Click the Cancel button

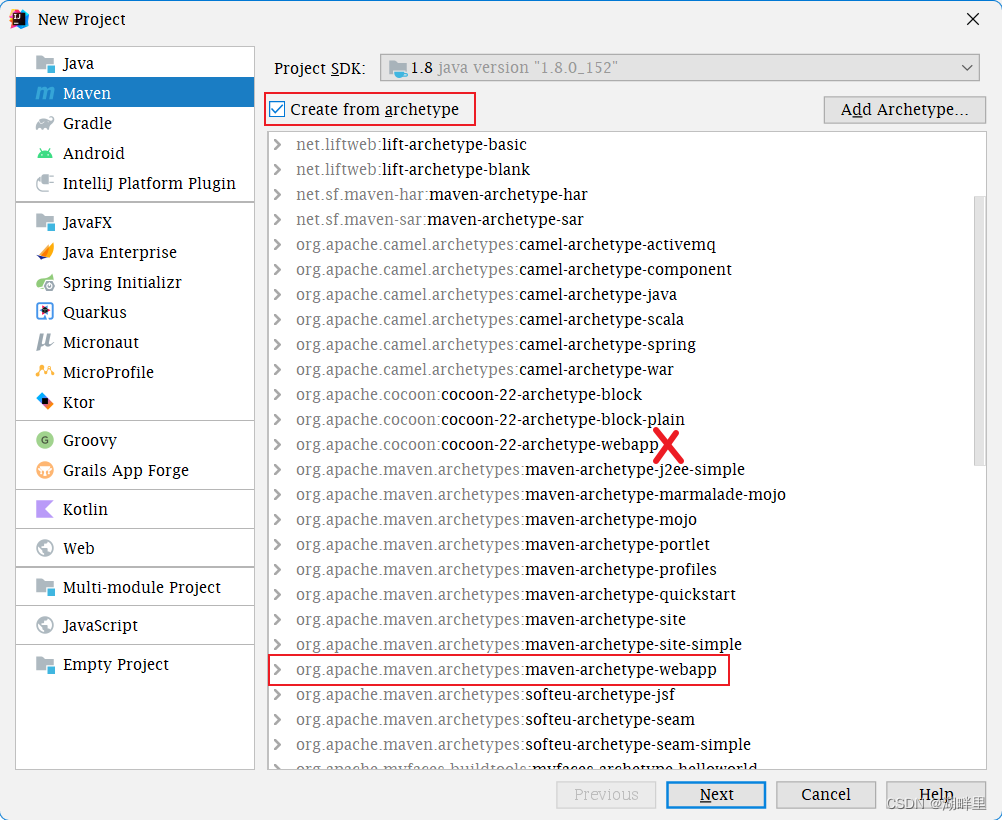tap(826, 794)
